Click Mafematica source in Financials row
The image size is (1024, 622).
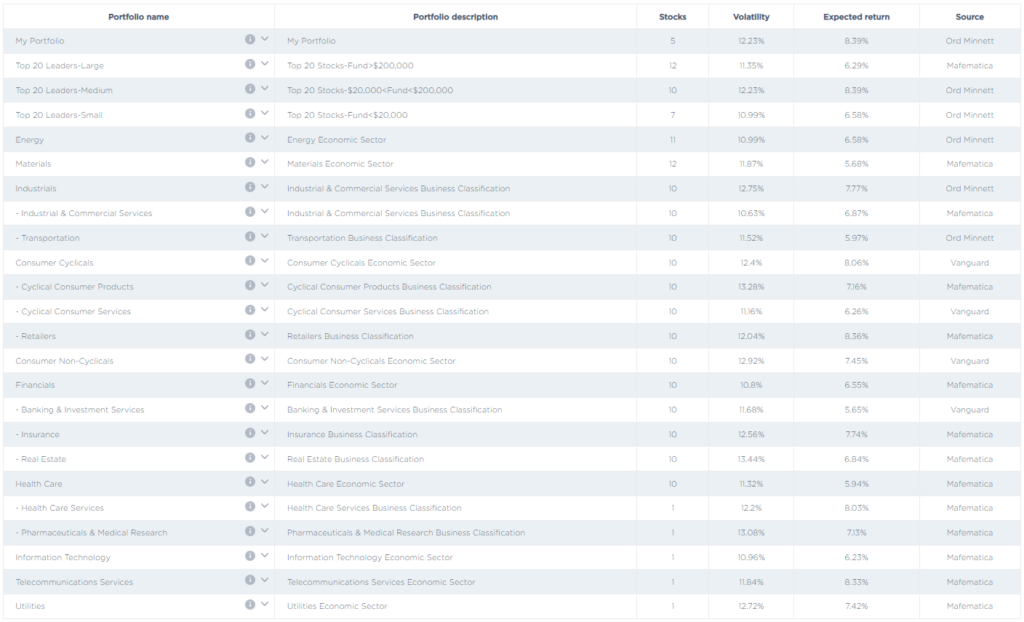pyautogui.click(x=969, y=385)
